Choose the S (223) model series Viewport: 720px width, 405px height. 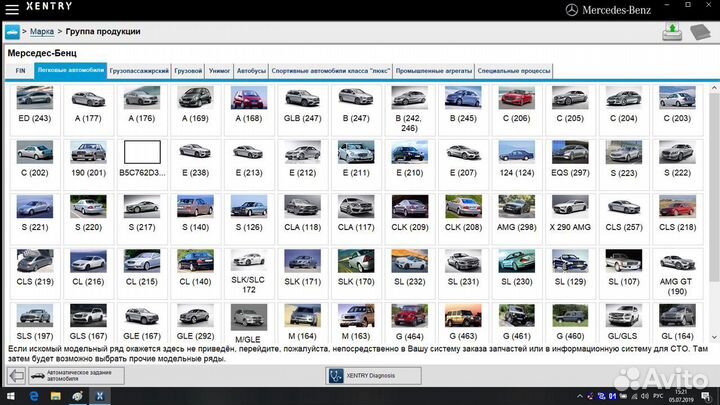tap(624, 164)
